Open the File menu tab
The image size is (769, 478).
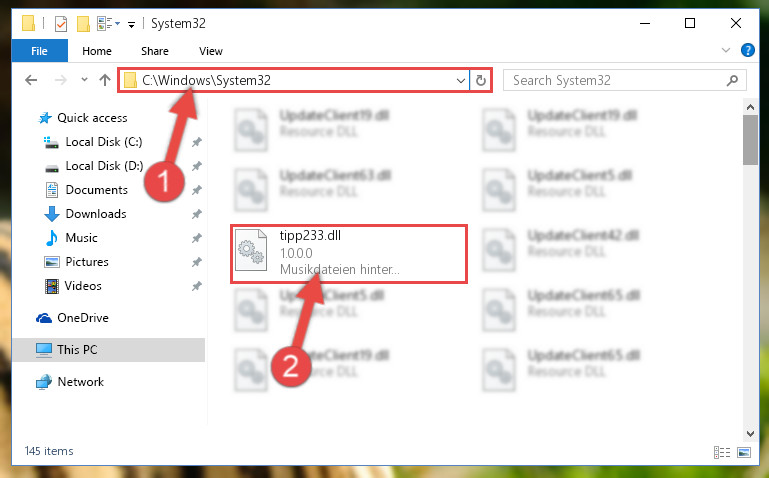pyautogui.click(x=39, y=51)
